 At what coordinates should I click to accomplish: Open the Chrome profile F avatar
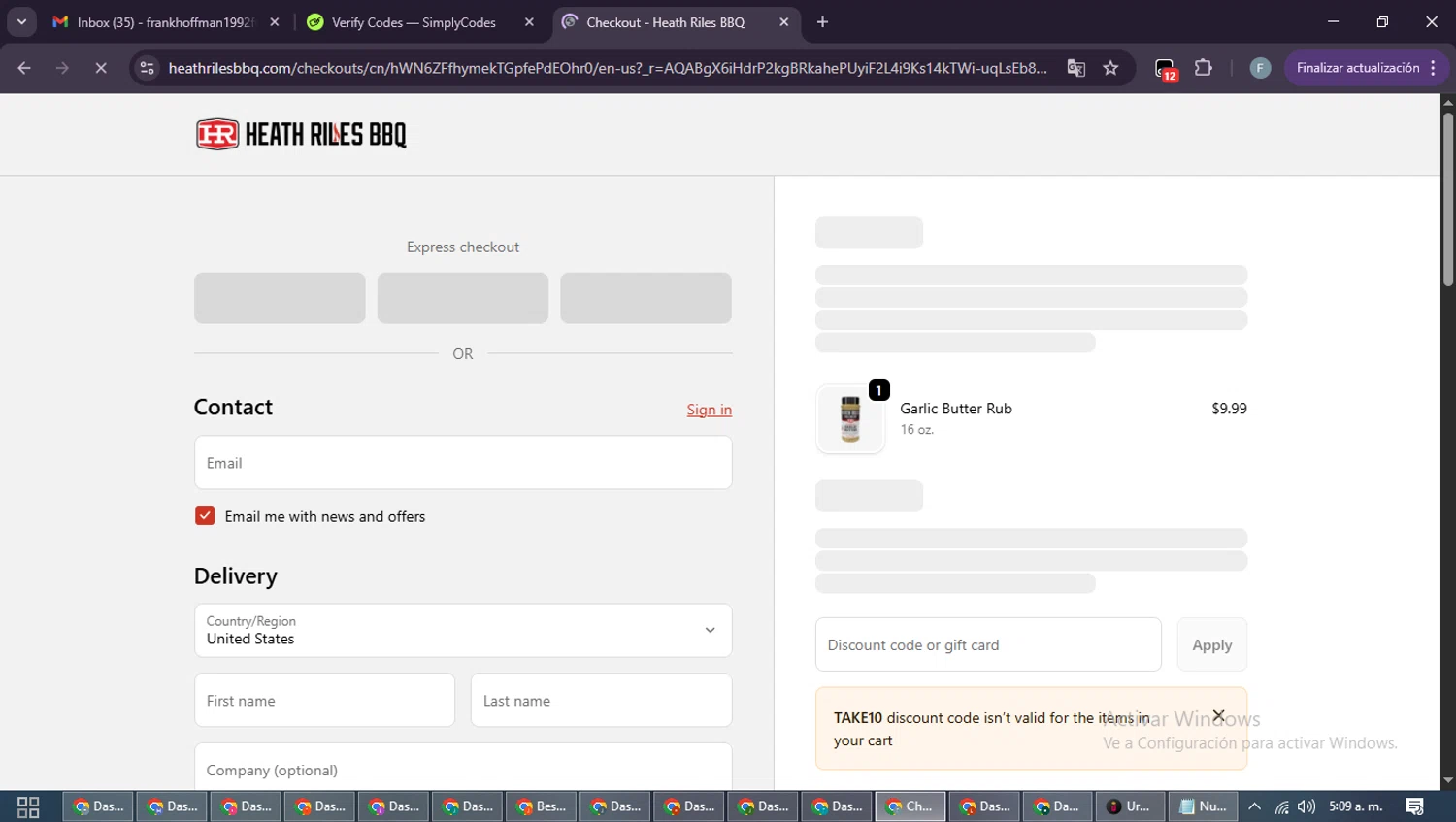1260,68
